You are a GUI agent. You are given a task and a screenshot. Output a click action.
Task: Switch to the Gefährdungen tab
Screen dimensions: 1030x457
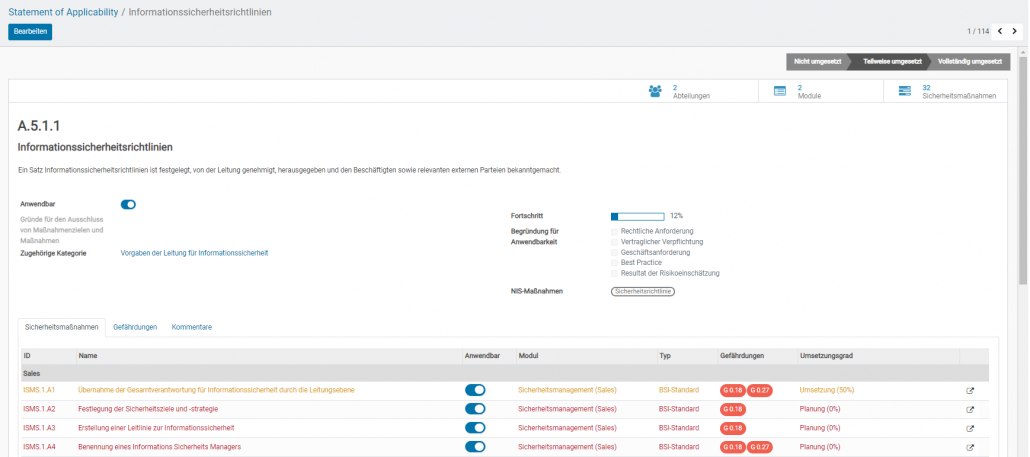click(135, 327)
